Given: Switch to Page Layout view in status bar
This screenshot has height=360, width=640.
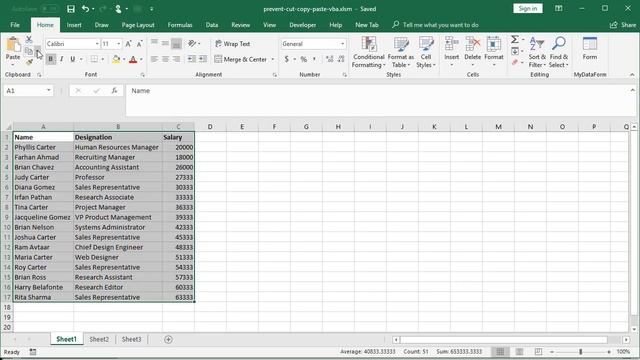Looking at the screenshot, I should pyautogui.click(x=519, y=351).
